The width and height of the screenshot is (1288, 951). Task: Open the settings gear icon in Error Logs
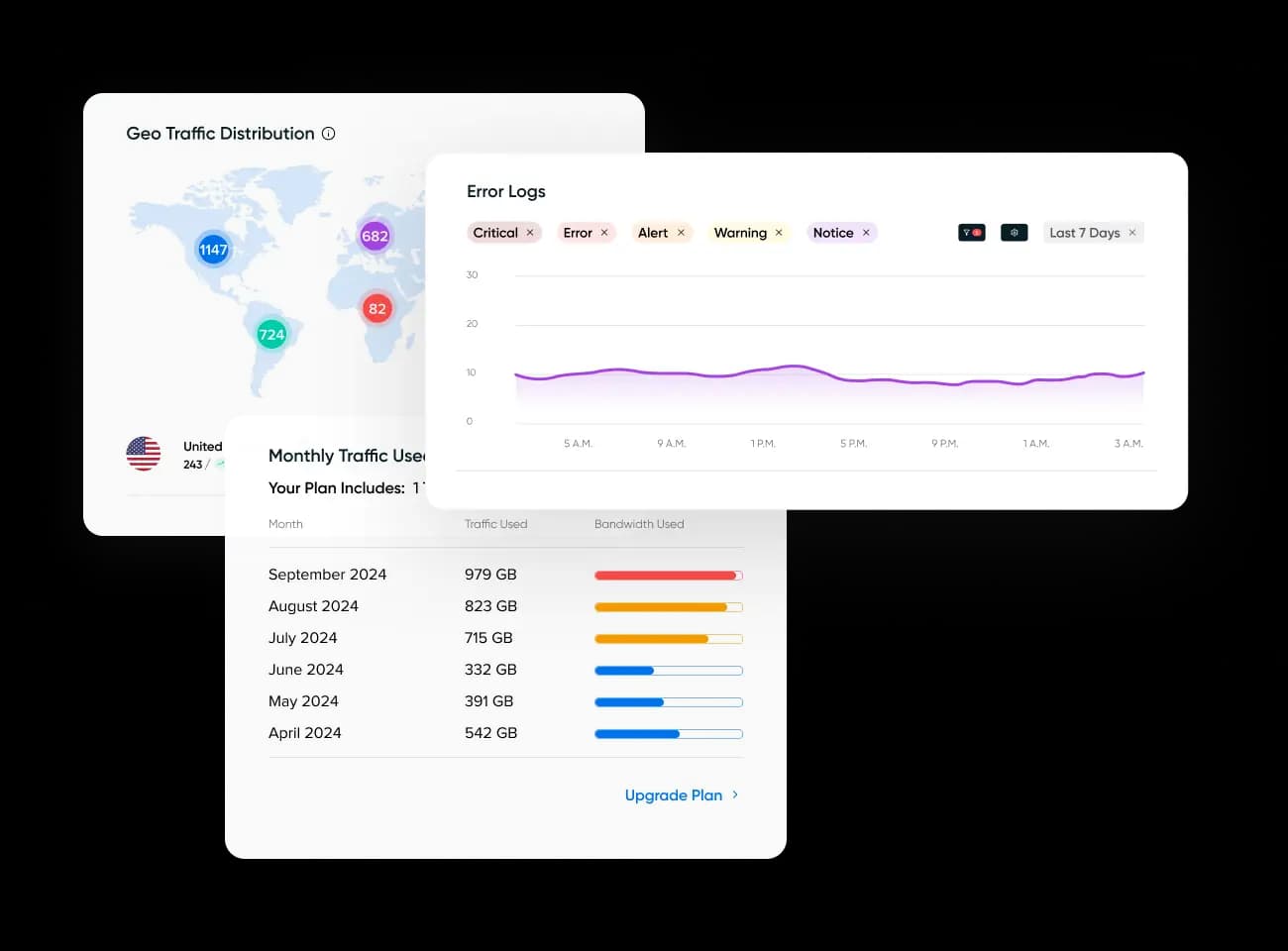tap(1014, 233)
